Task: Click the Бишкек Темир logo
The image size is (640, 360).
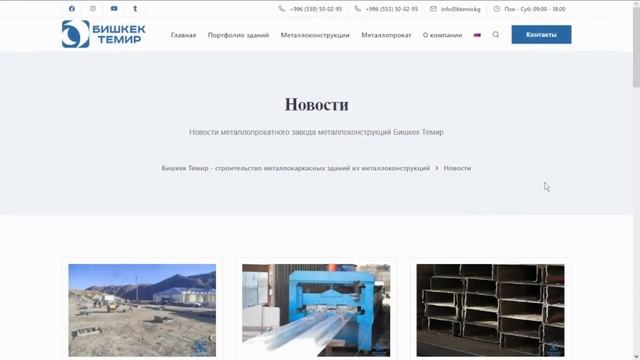Action: click(x=104, y=34)
